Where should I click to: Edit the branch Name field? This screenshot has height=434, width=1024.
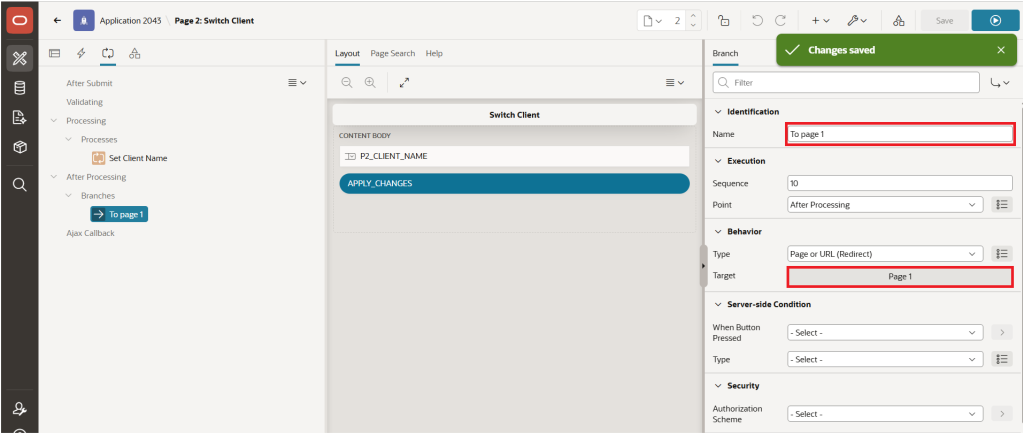coord(900,134)
